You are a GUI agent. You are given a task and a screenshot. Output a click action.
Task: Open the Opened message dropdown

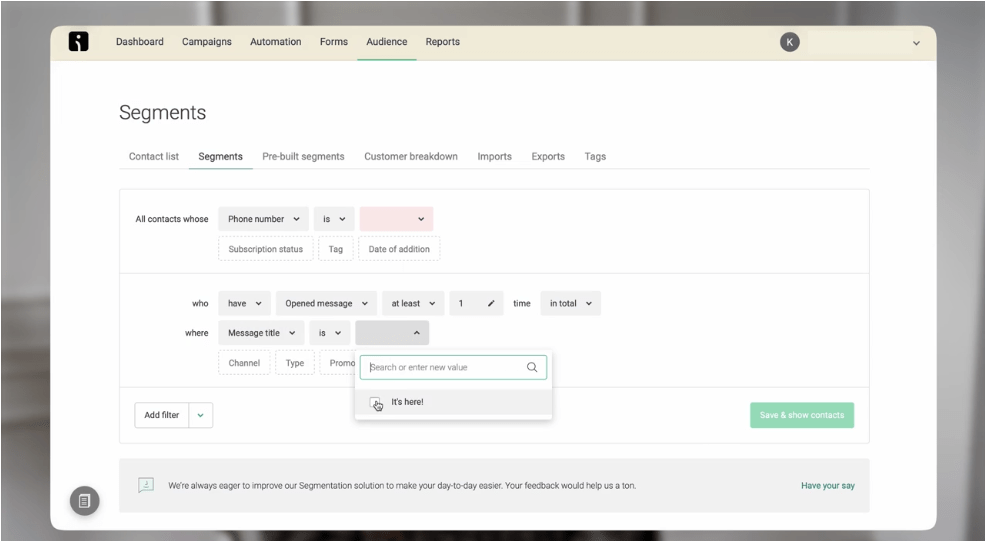tap(326, 303)
